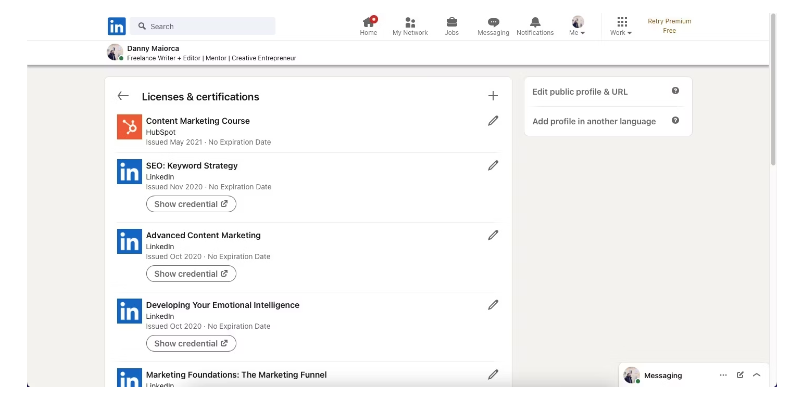
Task: Click the Danny Maiorca name
Action: click(x=153, y=49)
